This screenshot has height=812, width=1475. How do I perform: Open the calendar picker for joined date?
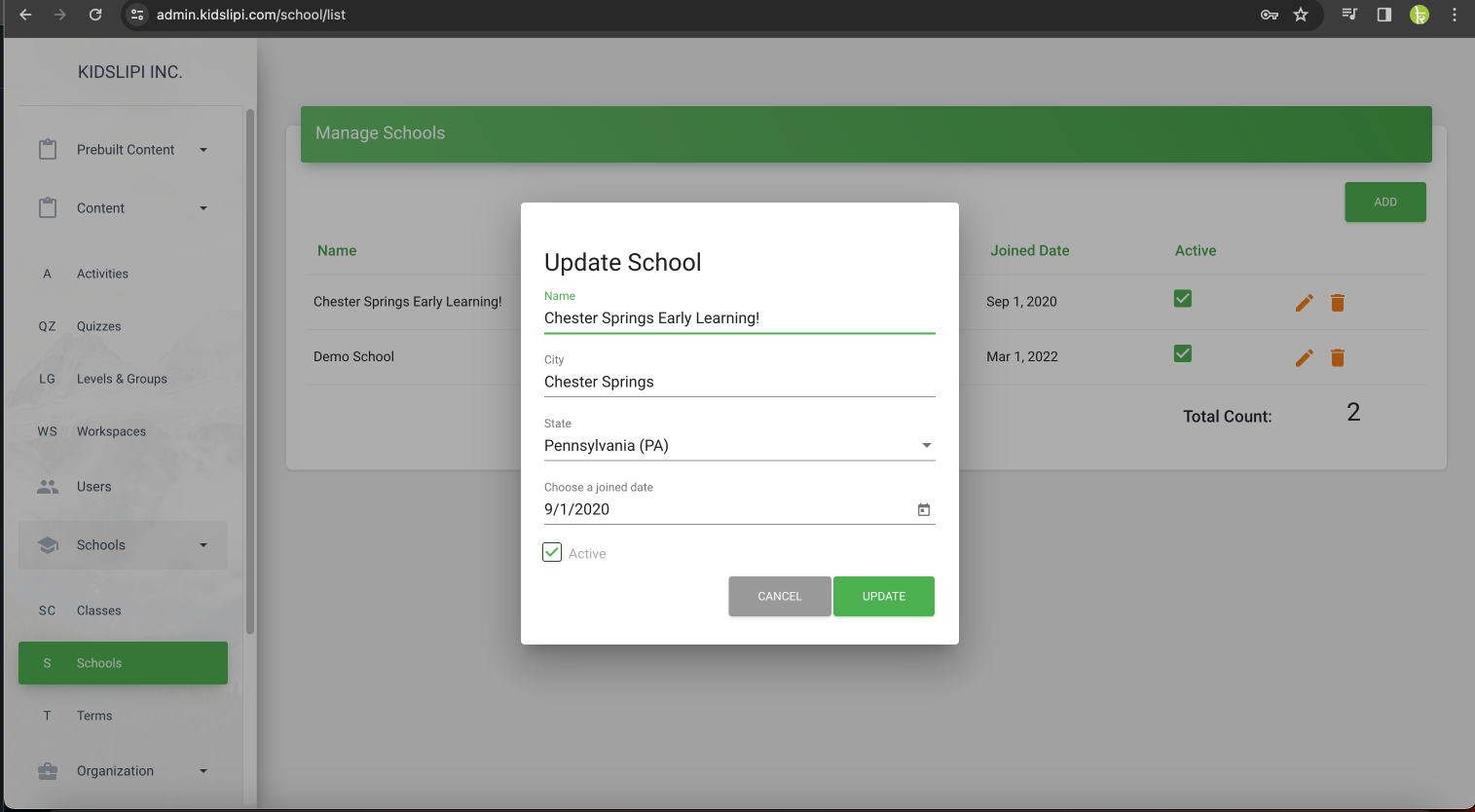(x=923, y=510)
